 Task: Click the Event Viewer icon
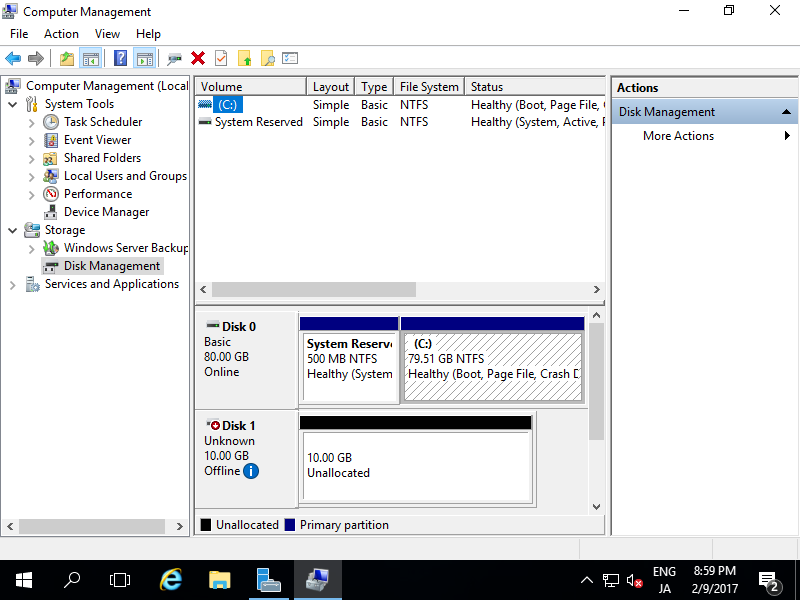click(51, 140)
